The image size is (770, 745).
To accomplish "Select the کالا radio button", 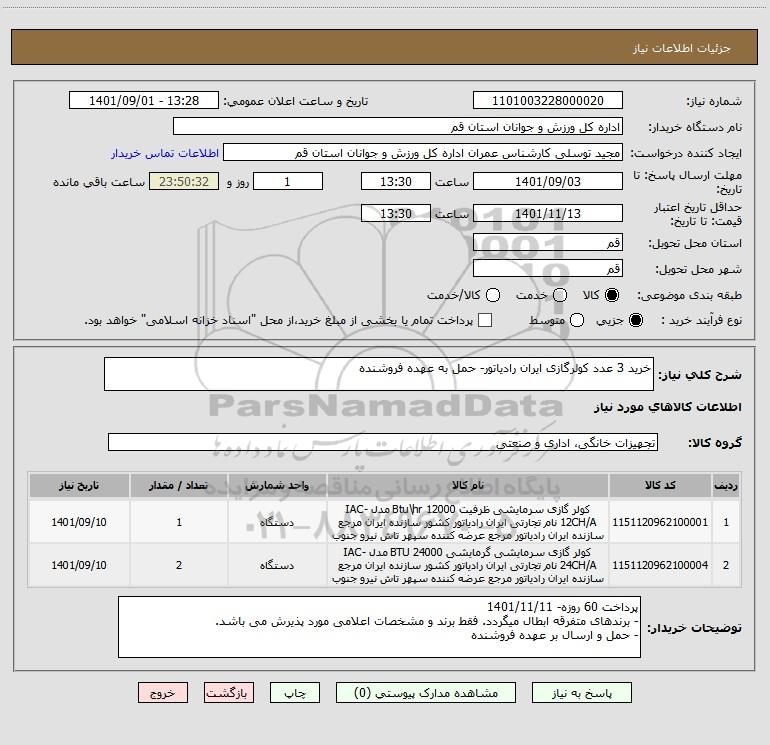I will coord(612,295).
